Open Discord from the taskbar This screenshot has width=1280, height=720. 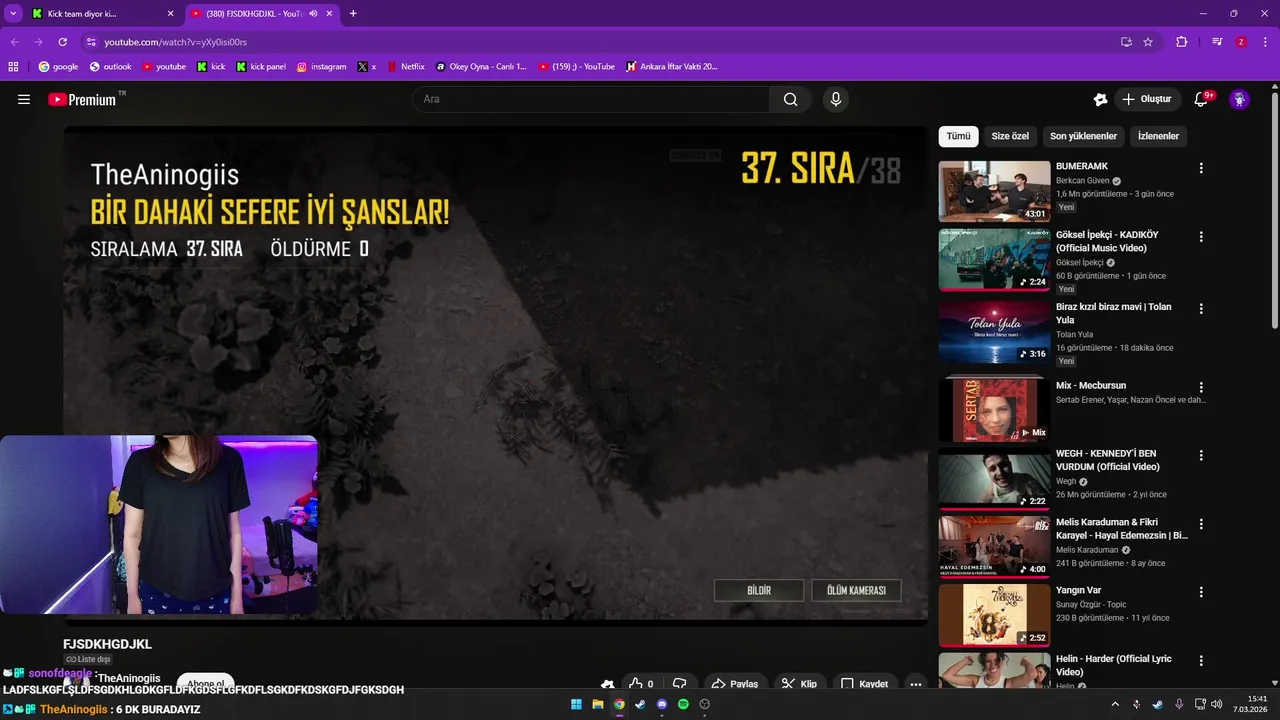[x=662, y=704]
